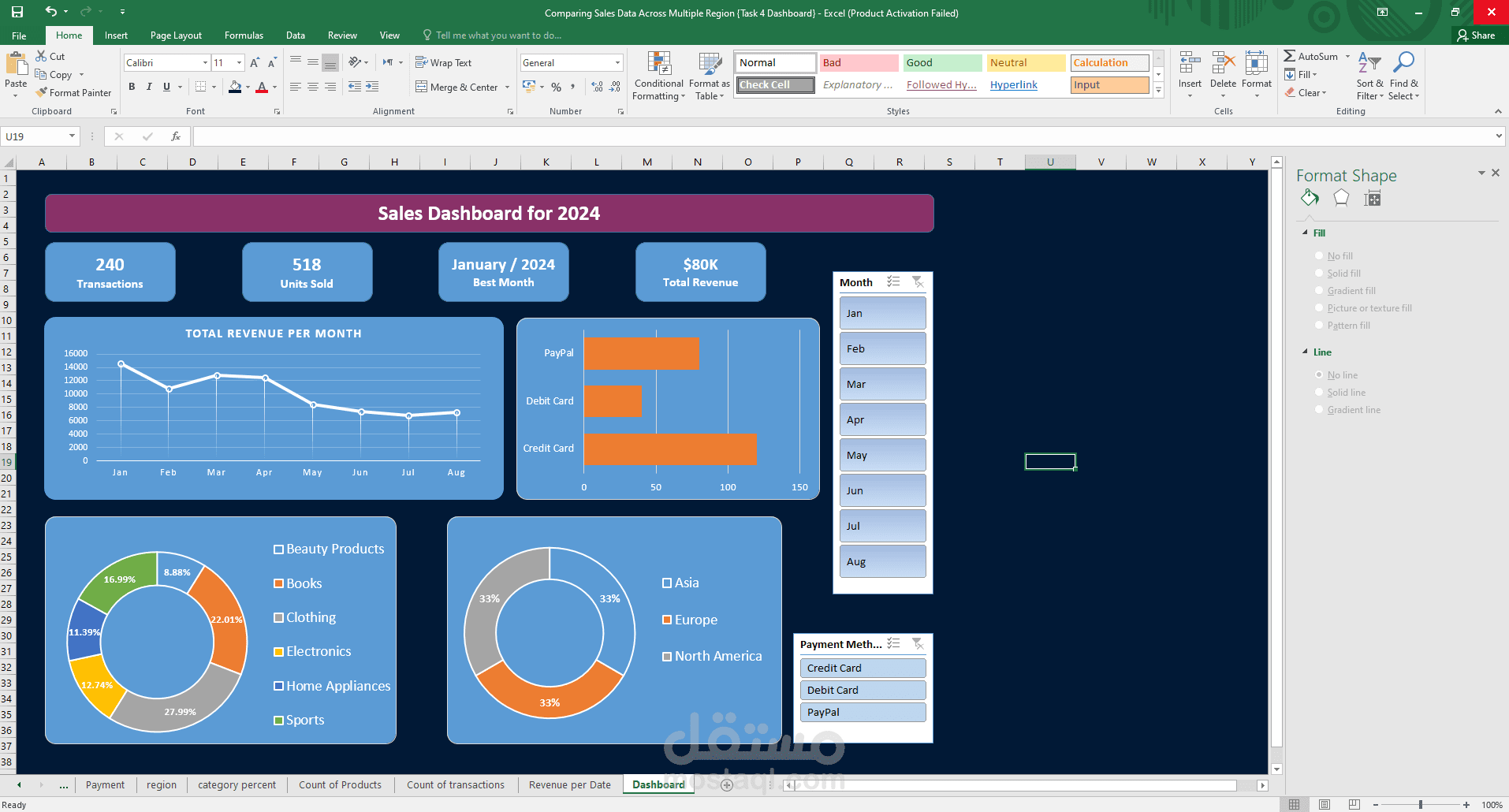Click the Font Color letter A
The image size is (1509, 812).
click(x=262, y=87)
